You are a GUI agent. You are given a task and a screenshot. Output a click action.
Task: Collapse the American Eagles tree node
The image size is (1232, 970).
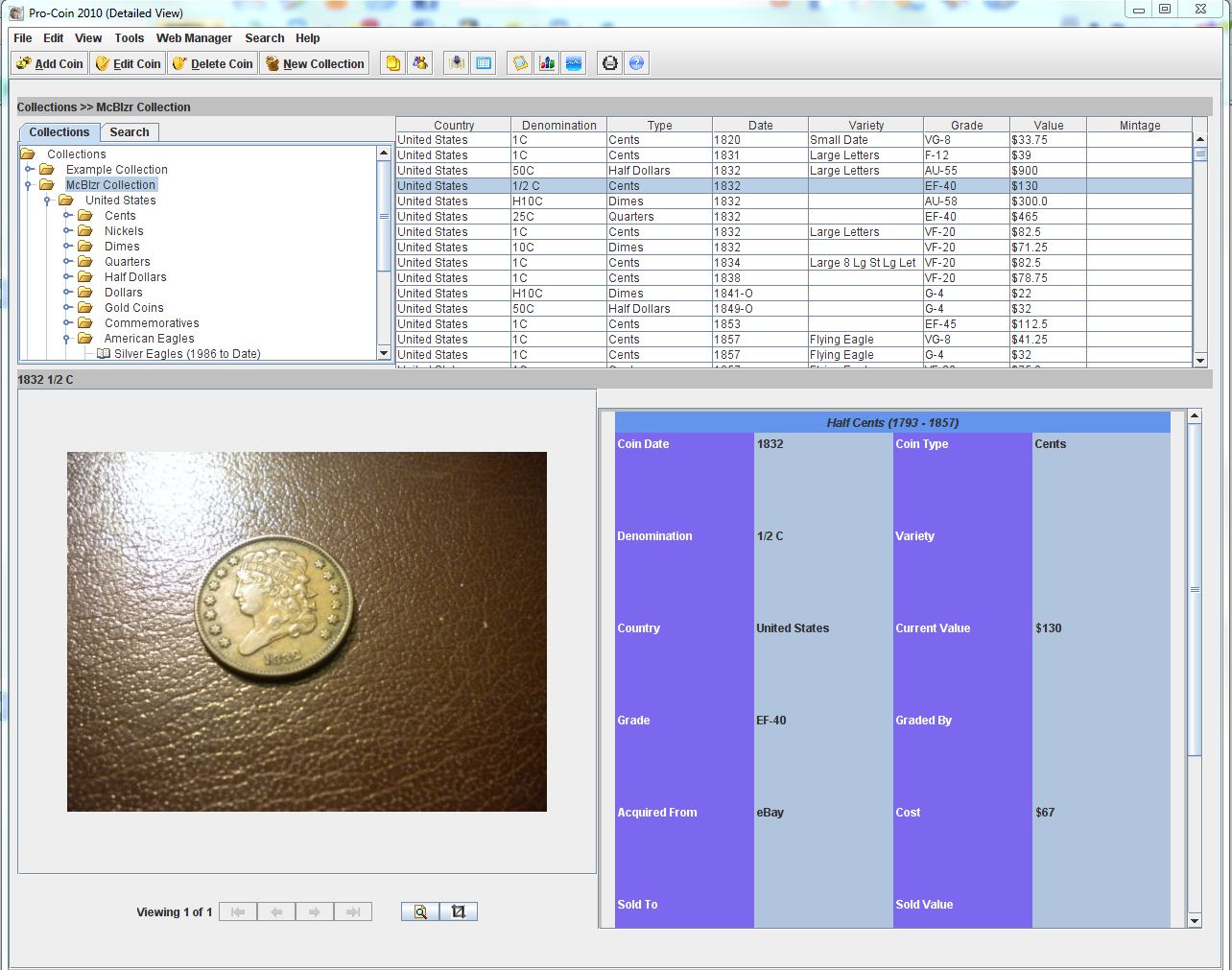(67, 339)
